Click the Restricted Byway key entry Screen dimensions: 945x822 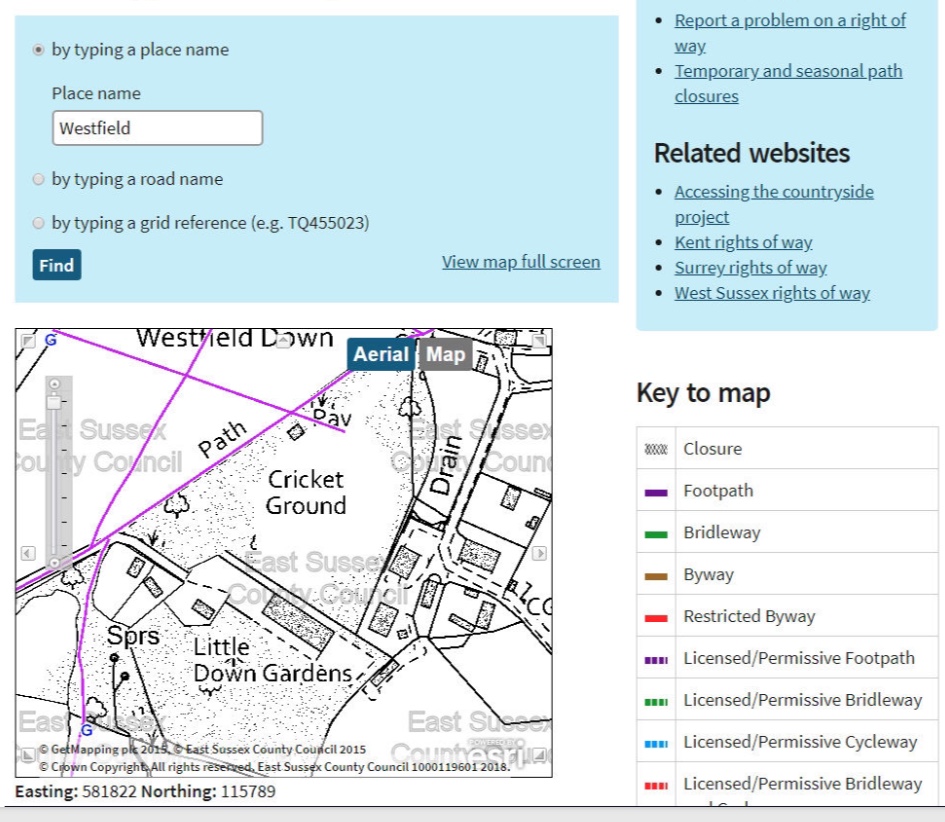[x=787, y=616]
